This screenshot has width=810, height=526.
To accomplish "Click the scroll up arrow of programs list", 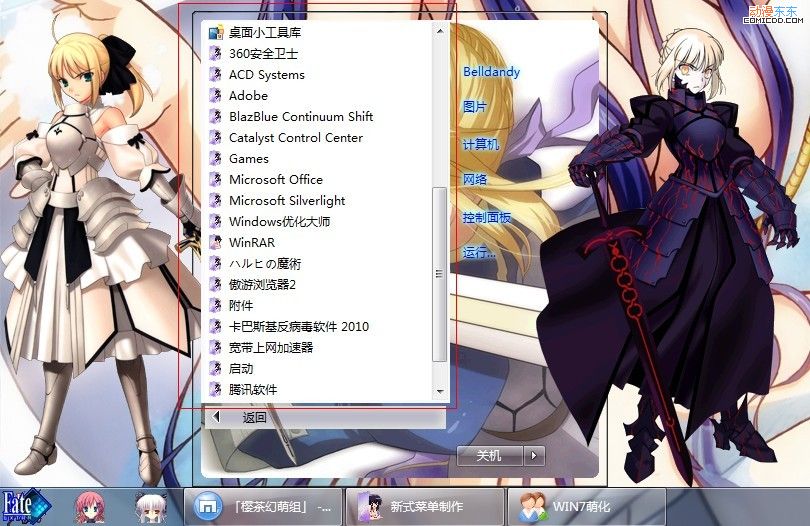I will [x=440, y=32].
